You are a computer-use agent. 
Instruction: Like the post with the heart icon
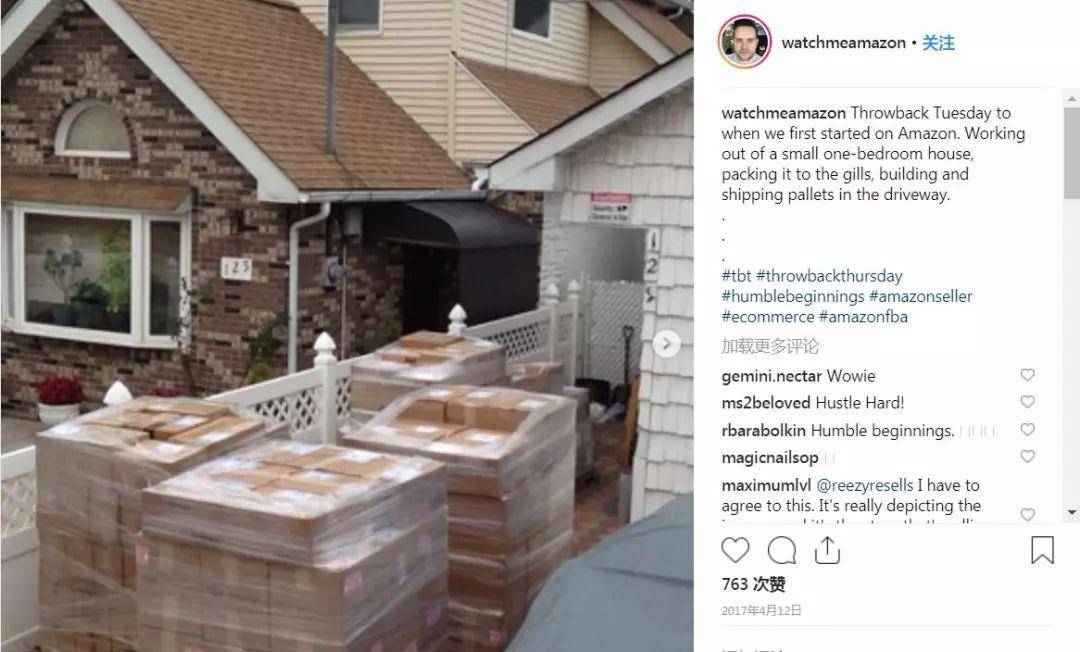735,550
